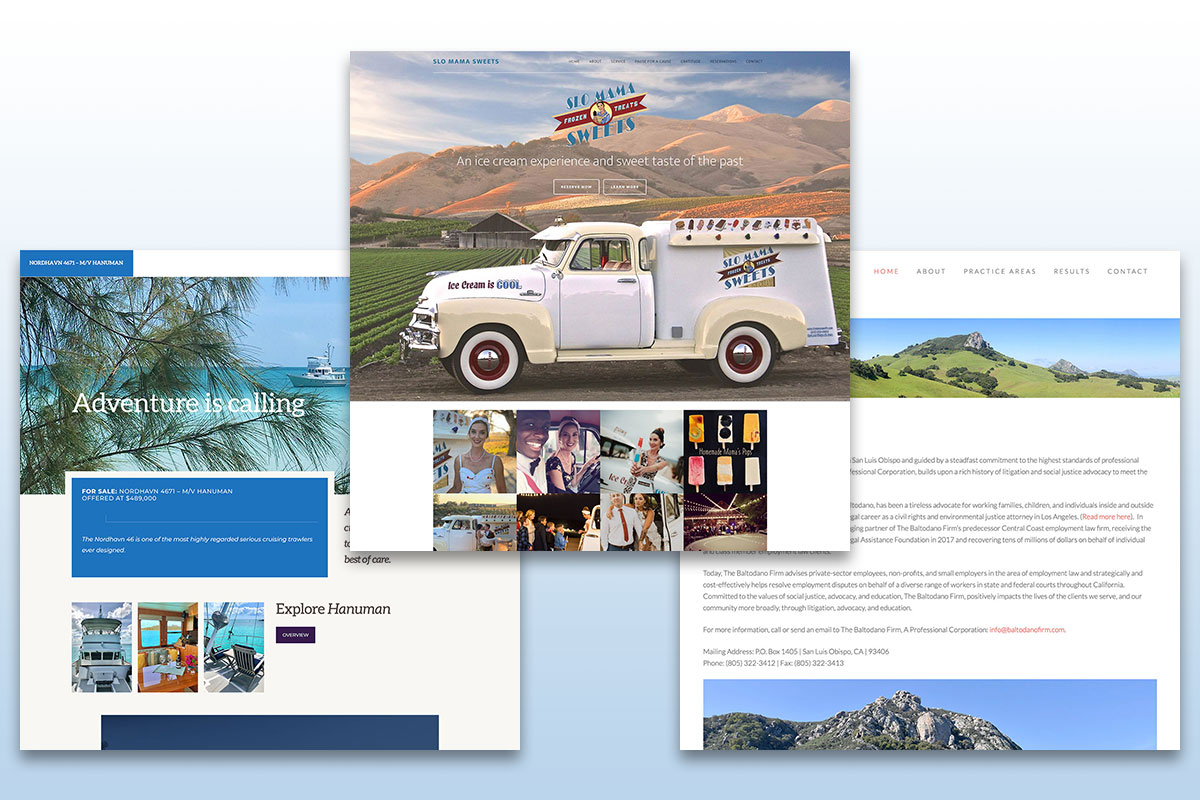This screenshot has width=1200, height=800.
Task: Open the boat deck chair thumbnail
Action: pyautogui.click(x=234, y=647)
